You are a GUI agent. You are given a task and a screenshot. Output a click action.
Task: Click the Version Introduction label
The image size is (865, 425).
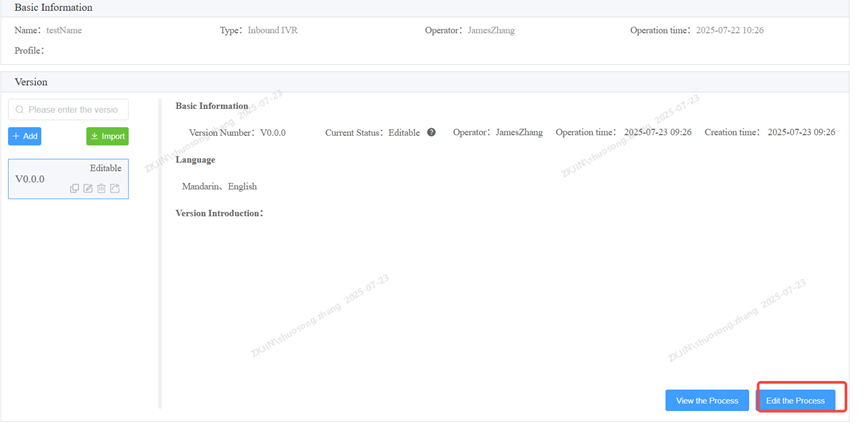(x=219, y=213)
